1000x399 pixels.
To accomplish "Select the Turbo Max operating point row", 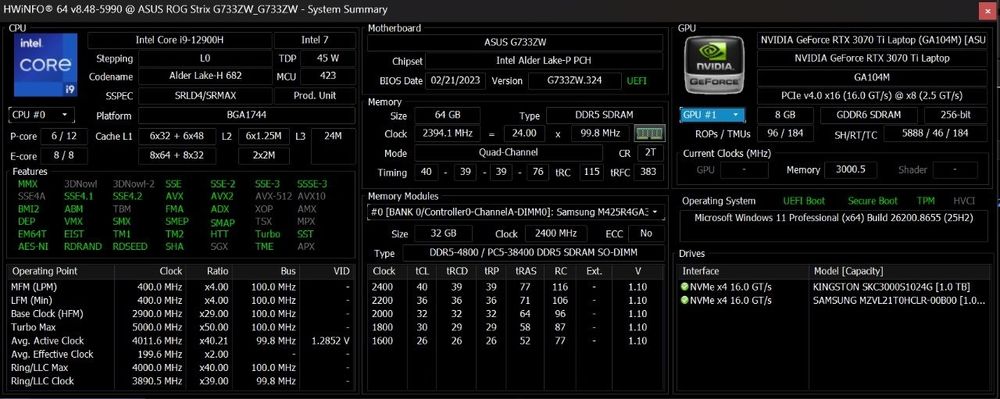I will tap(180, 327).
